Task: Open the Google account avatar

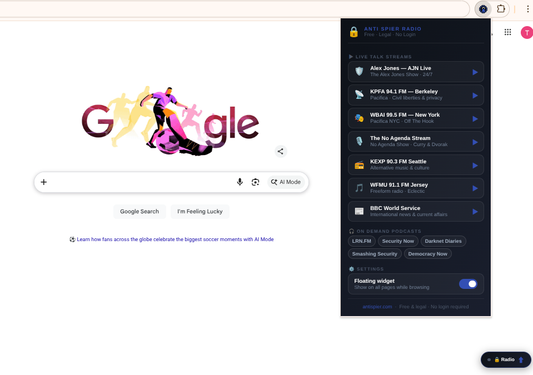Action: pos(527,33)
